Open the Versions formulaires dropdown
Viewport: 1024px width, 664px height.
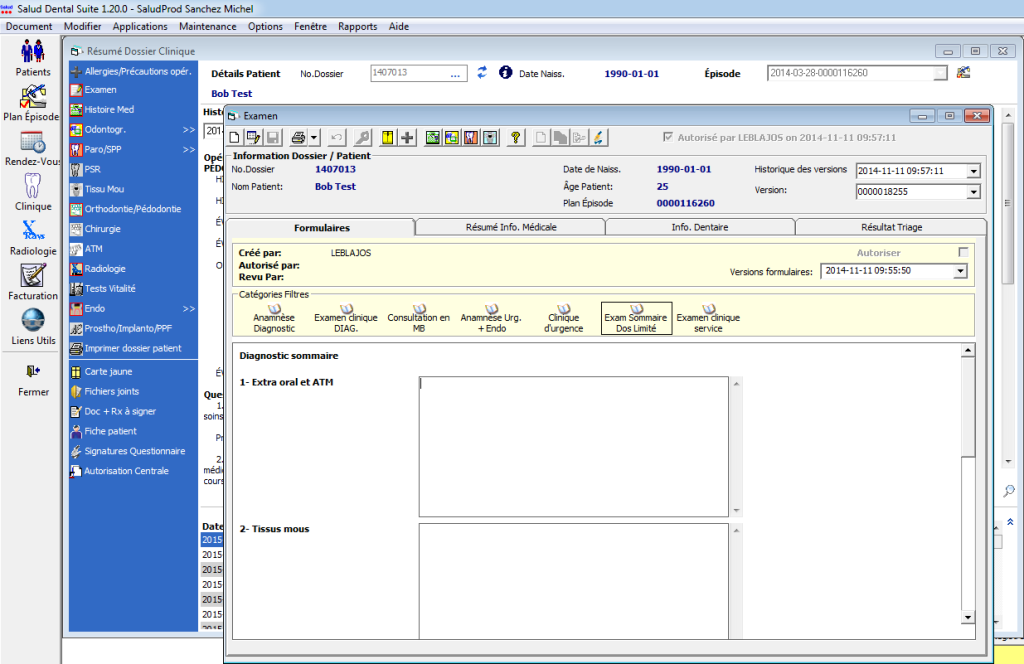[x=960, y=271]
